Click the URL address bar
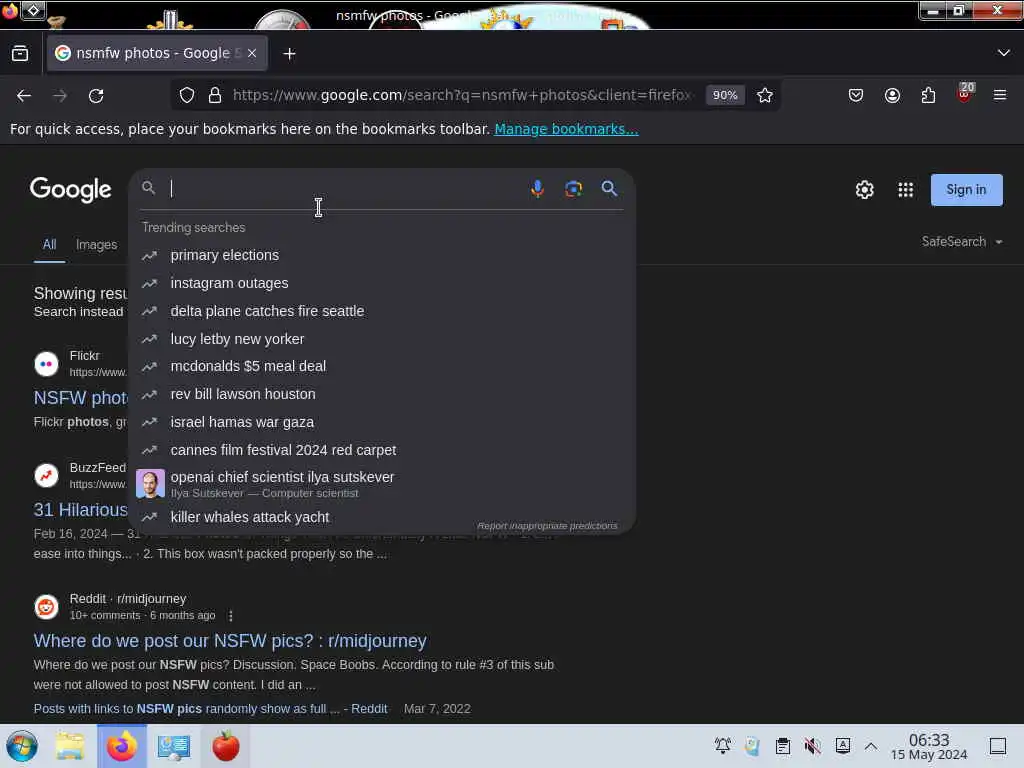This screenshot has height=768, width=1024. [x=462, y=95]
